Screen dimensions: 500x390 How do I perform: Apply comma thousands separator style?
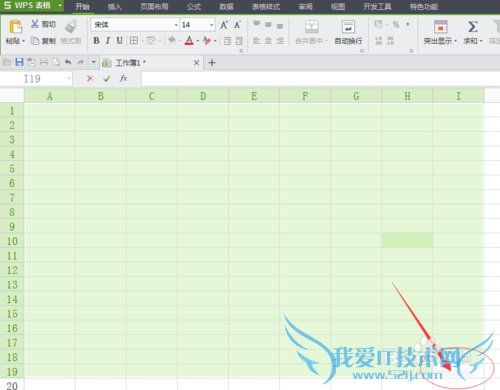point(408,24)
